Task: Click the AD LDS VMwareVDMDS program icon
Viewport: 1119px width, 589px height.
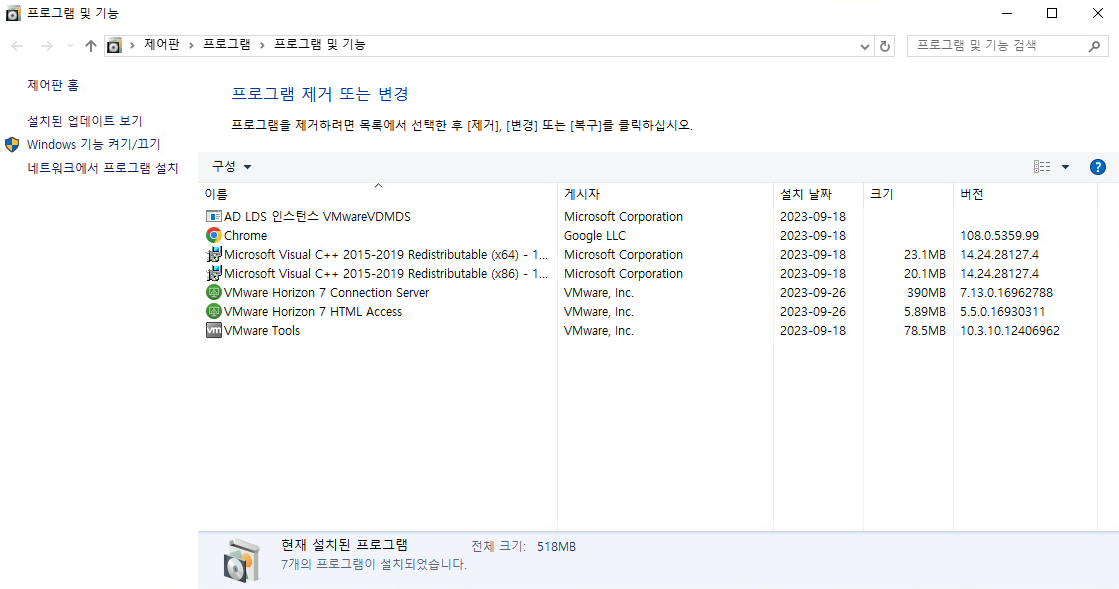Action: tap(213, 216)
